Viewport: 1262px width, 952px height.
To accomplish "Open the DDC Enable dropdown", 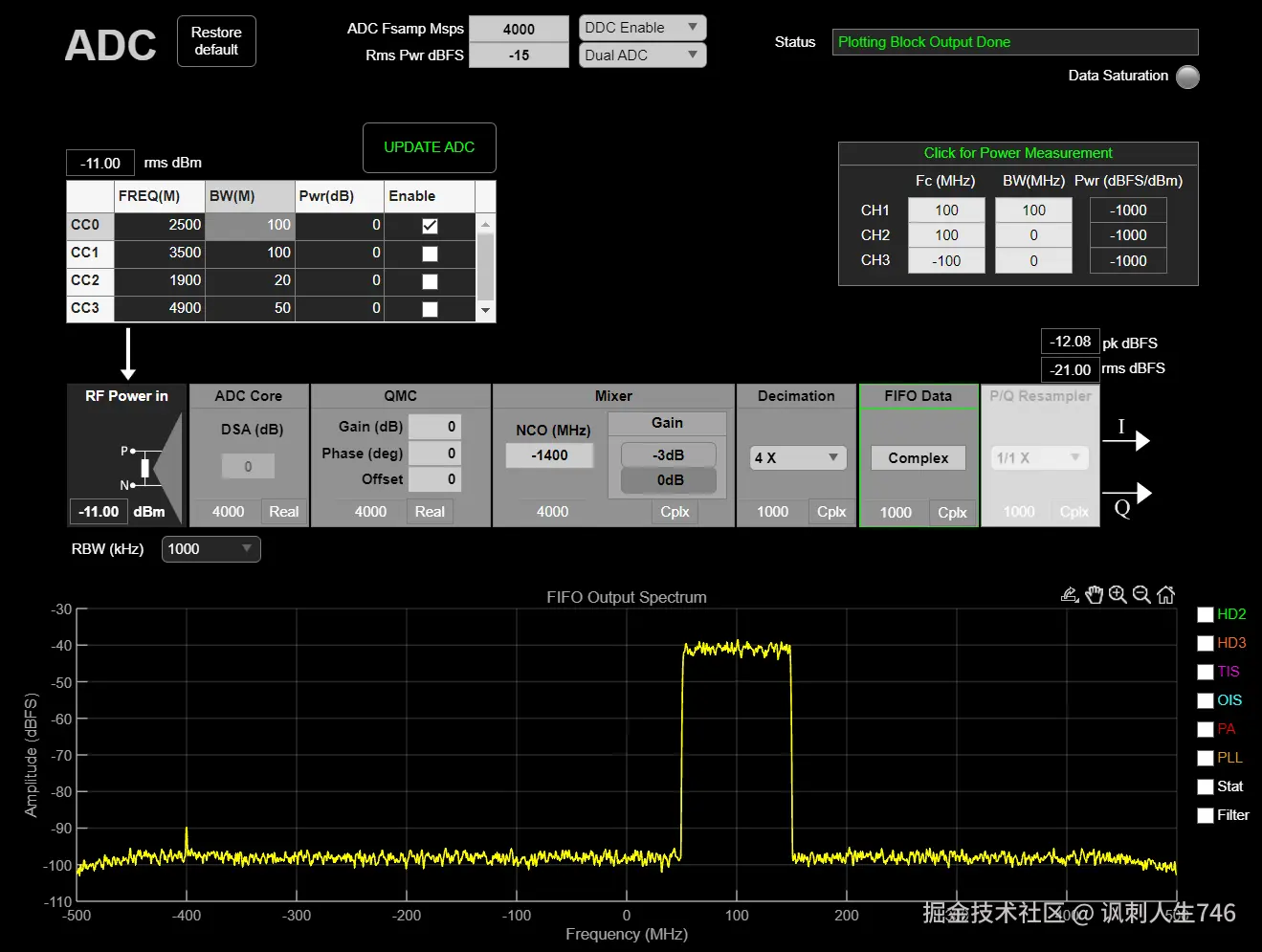I will click(x=642, y=28).
